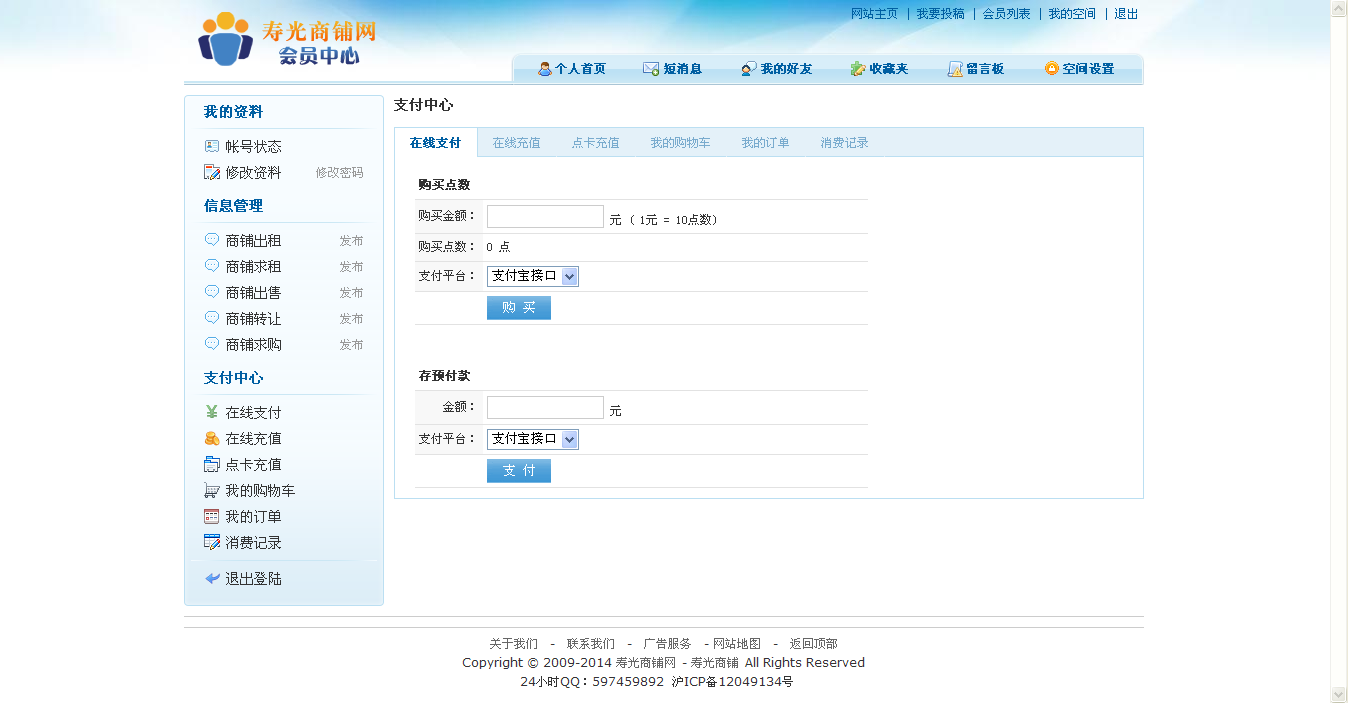Click the 我的好友 friends icon
This screenshot has height=703, width=1349.
click(x=749, y=69)
